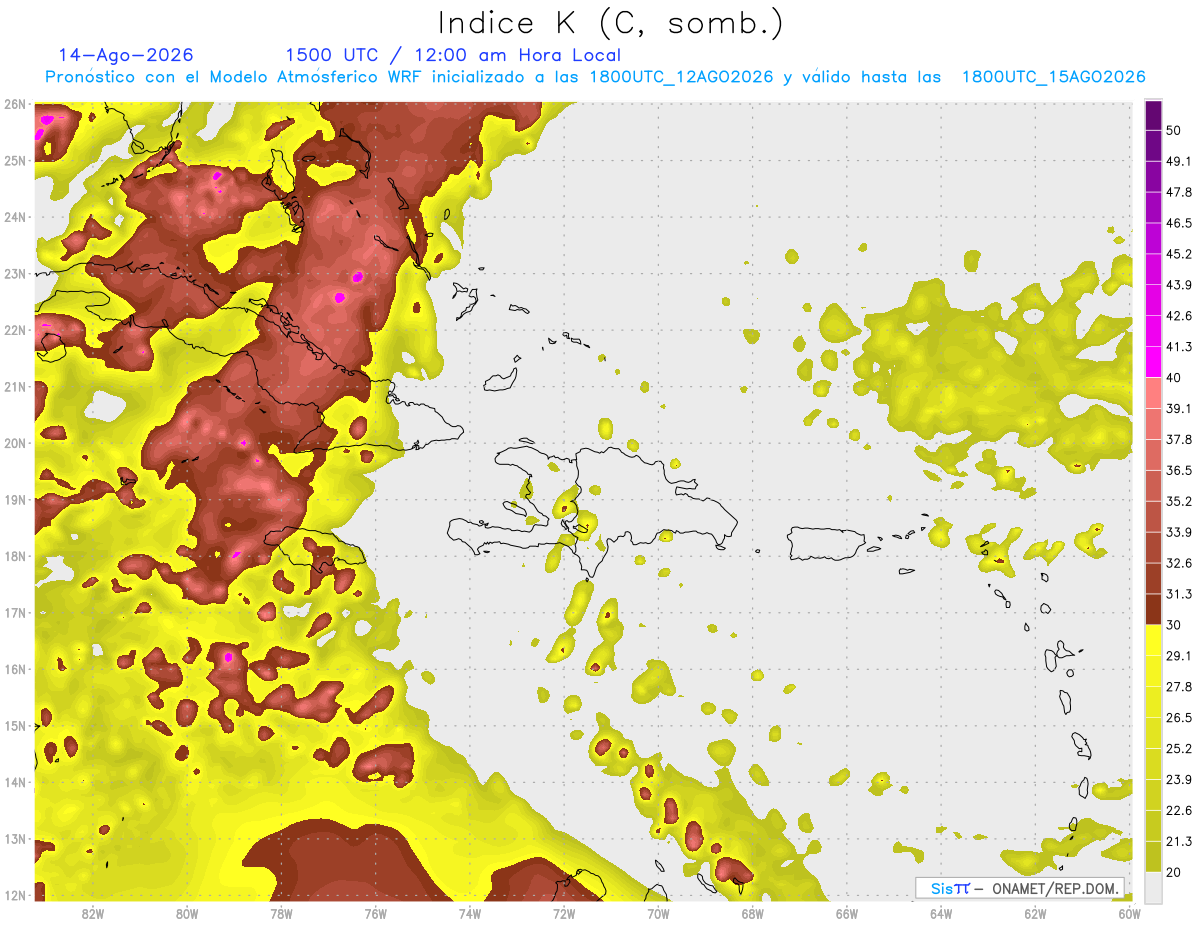Click the latitude label '25N'

coord(14,160)
